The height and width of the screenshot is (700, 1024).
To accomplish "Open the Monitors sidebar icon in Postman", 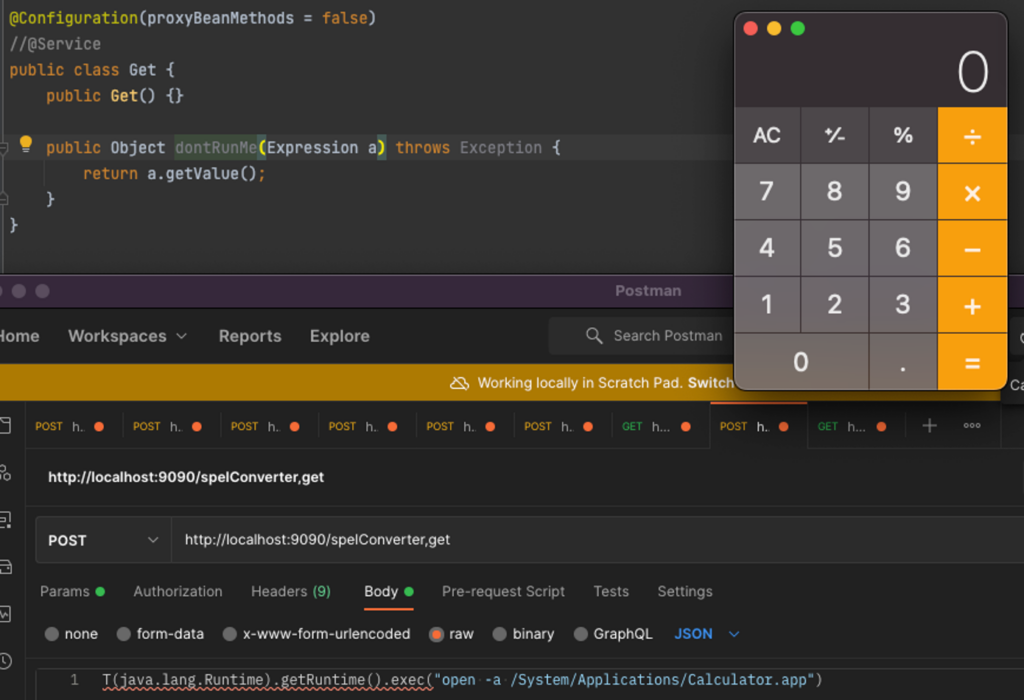I will click(x=5, y=614).
